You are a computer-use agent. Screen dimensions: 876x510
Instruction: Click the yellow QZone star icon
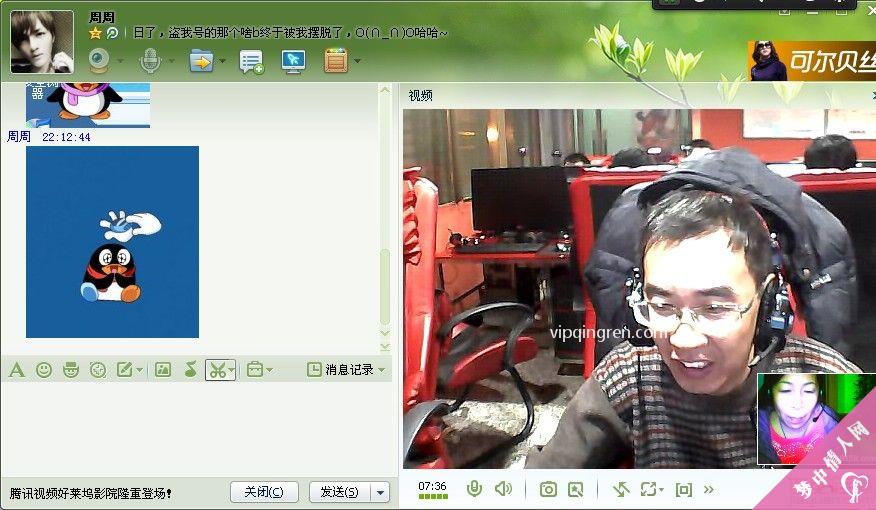coord(96,33)
